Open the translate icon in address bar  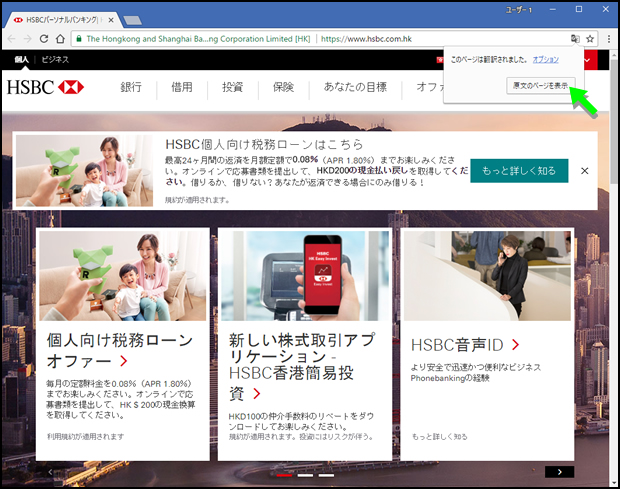tap(575, 38)
